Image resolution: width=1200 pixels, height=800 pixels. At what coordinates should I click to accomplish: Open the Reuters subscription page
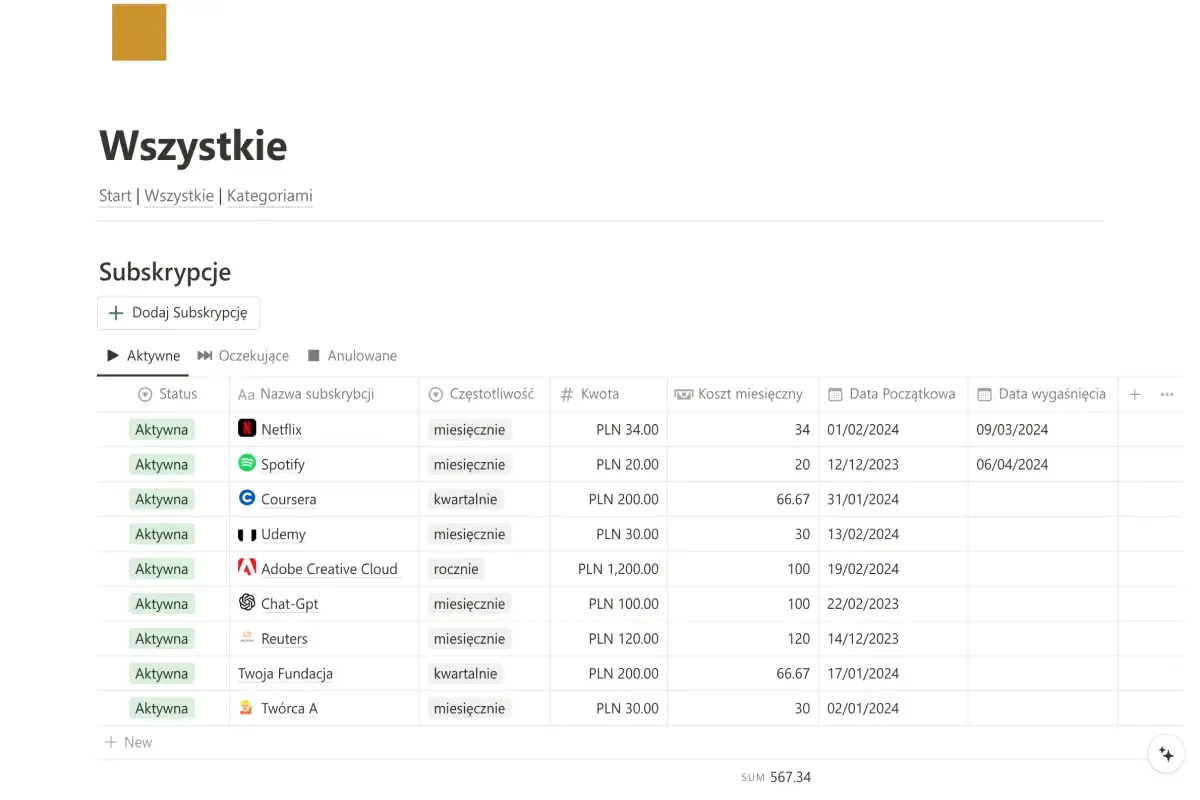[x=284, y=639]
